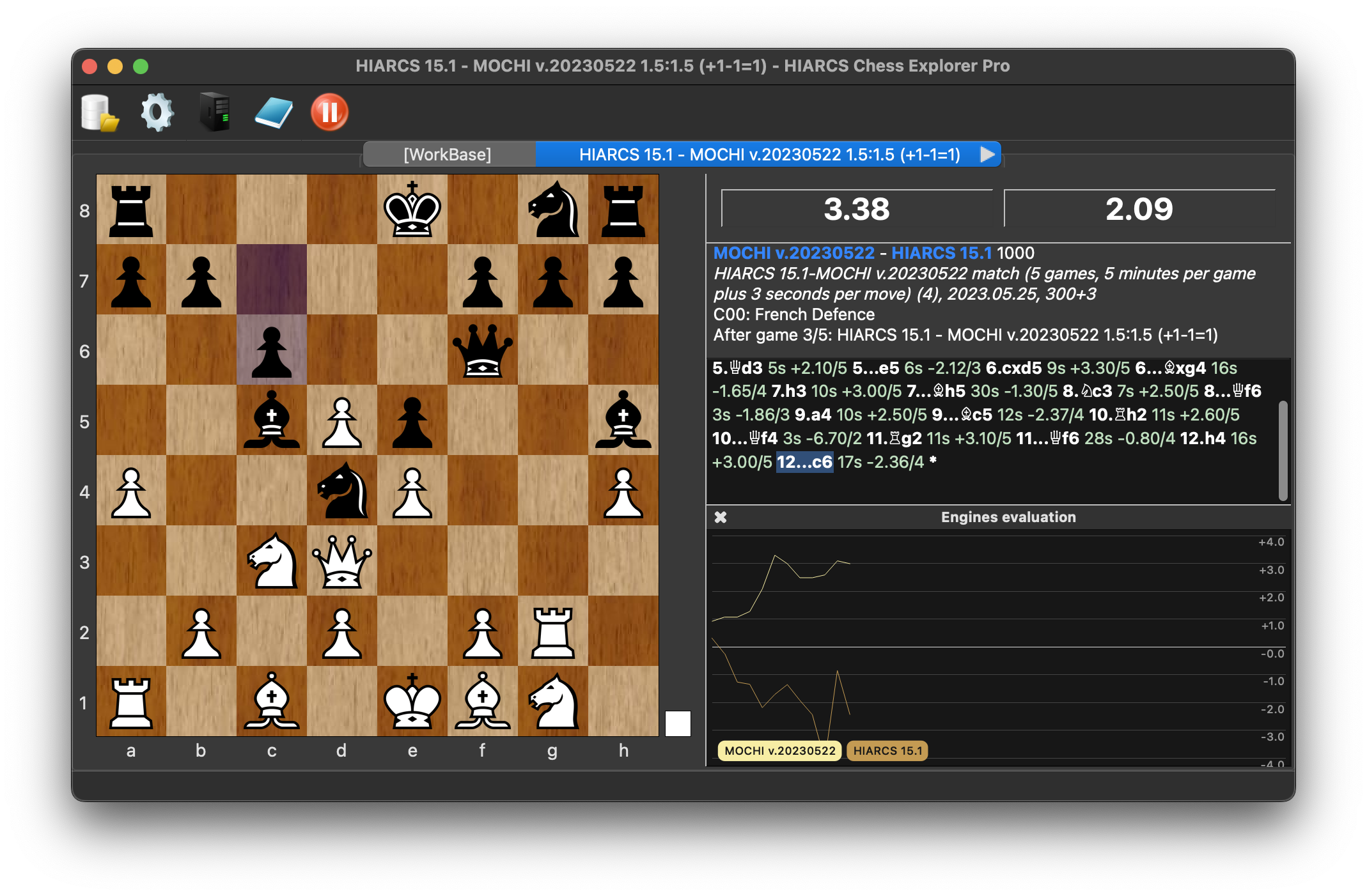Viewport: 1367px width, 896px height.
Task: Select move 11.Rg2 in notation
Action: tap(894, 438)
